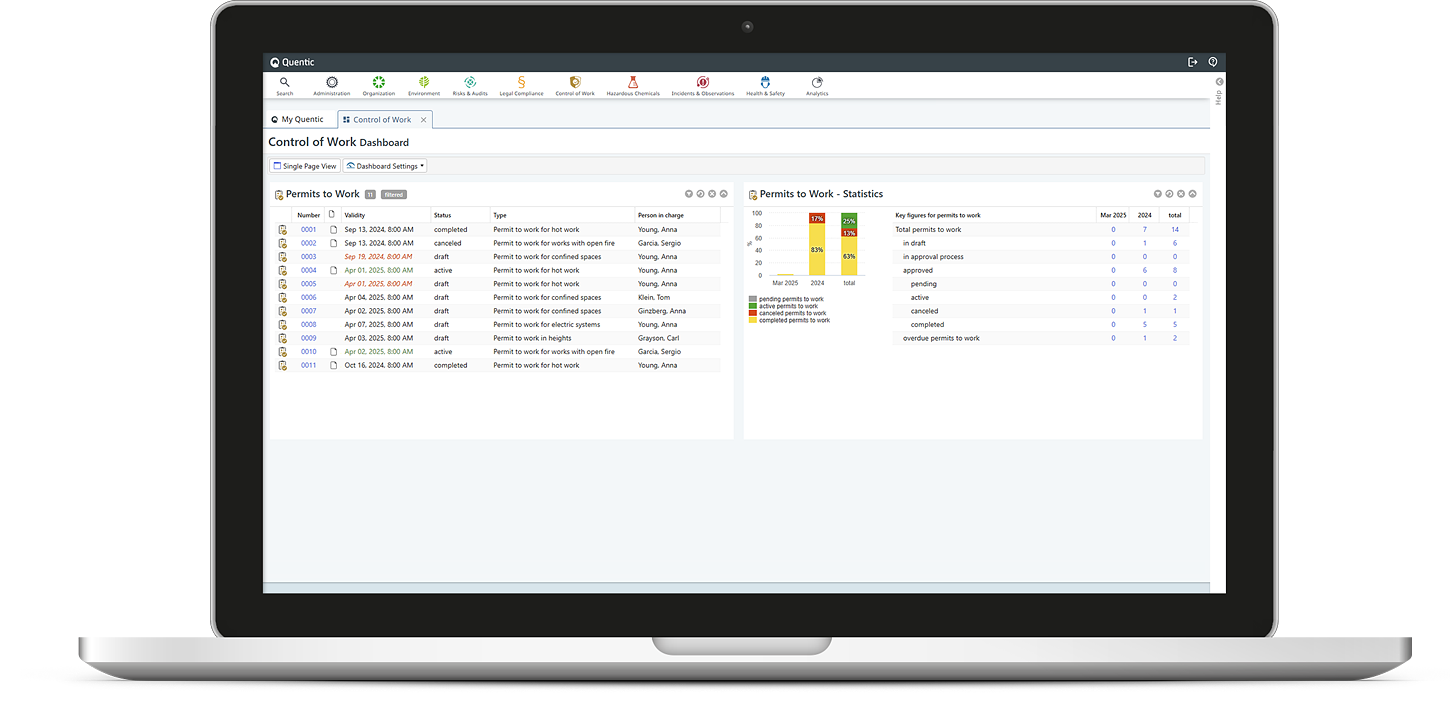The height and width of the screenshot is (710, 1450).
Task: Collapse the Permits to Work panel
Action: pyautogui.click(x=723, y=194)
